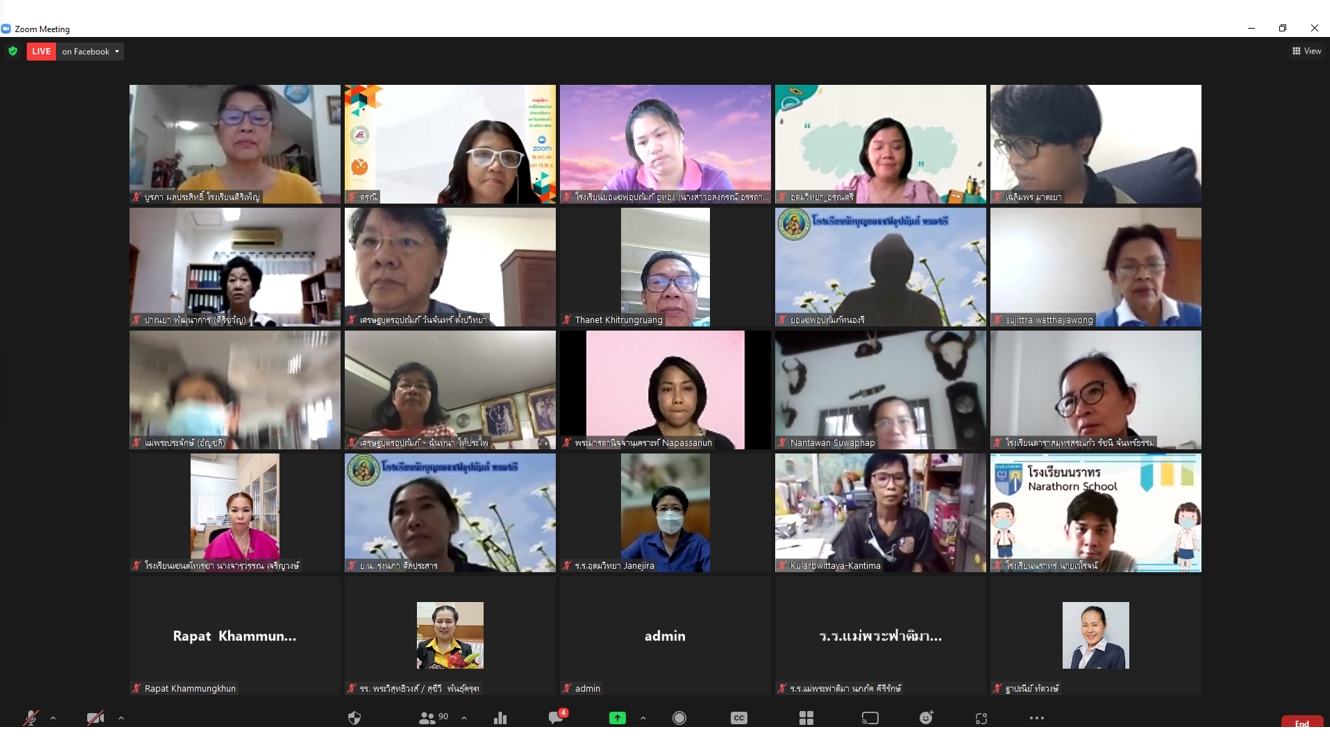Expand participants options arrow

click(x=464, y=718)
